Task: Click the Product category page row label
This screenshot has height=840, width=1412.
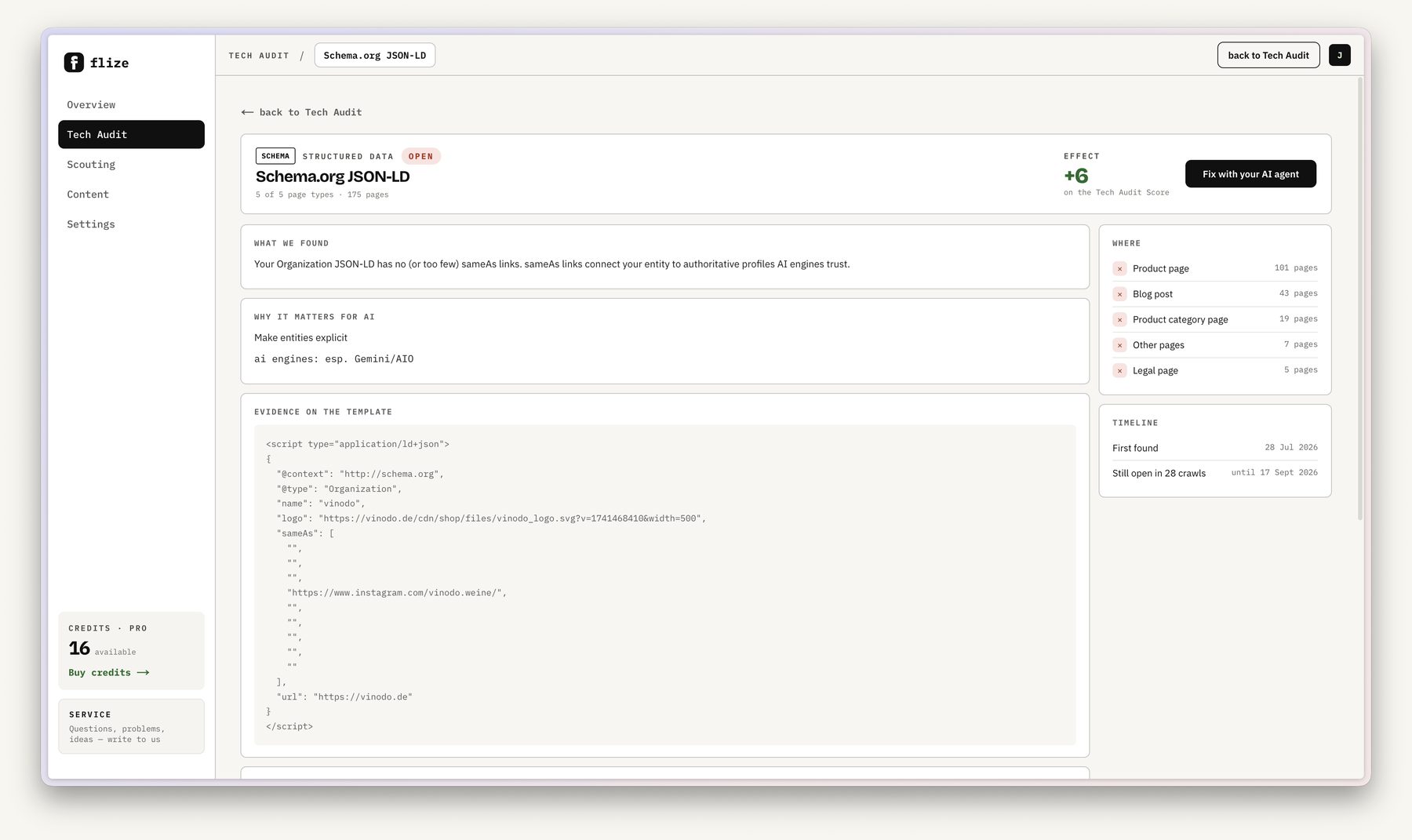Action: [x=1181, y=320]
